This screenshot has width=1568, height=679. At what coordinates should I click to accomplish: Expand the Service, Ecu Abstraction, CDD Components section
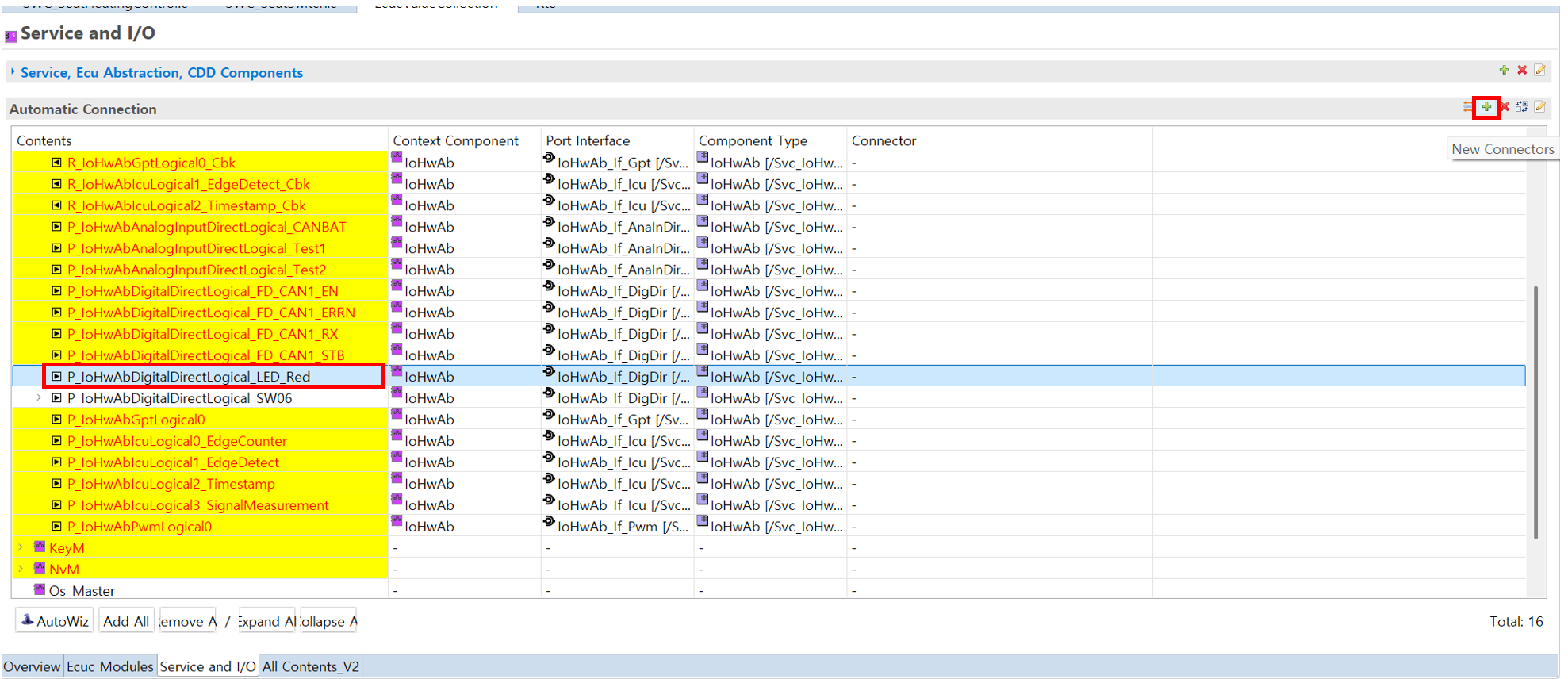click(x=13, y=72)
